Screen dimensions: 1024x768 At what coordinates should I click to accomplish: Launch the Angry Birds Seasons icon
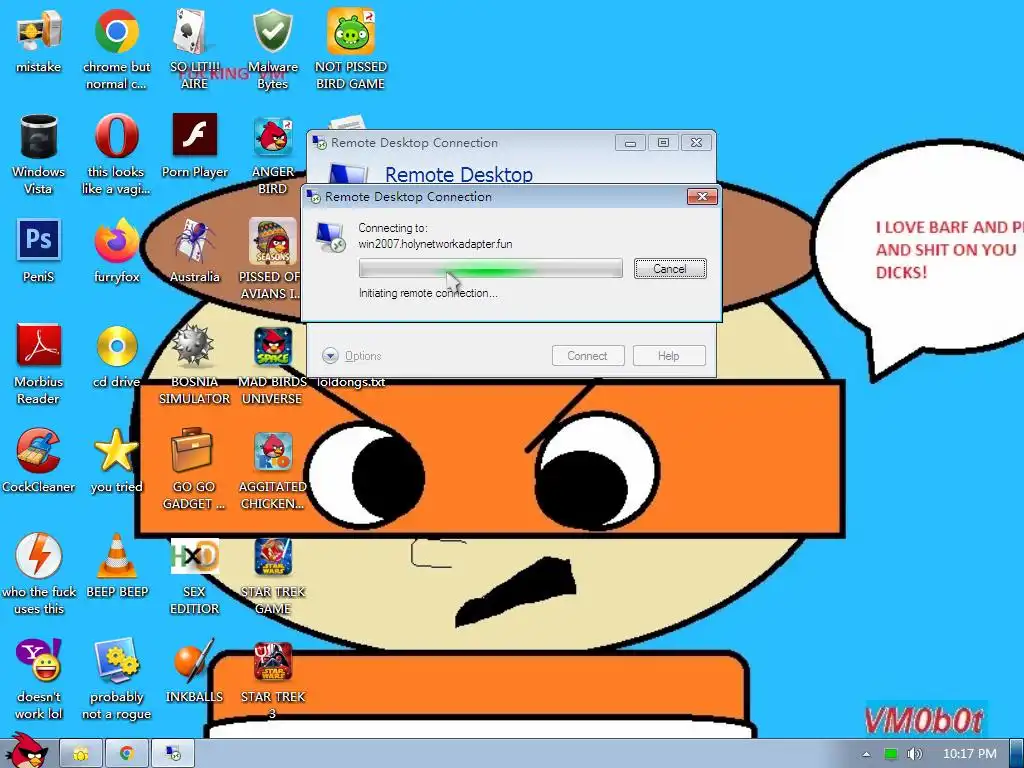(273, 240)
